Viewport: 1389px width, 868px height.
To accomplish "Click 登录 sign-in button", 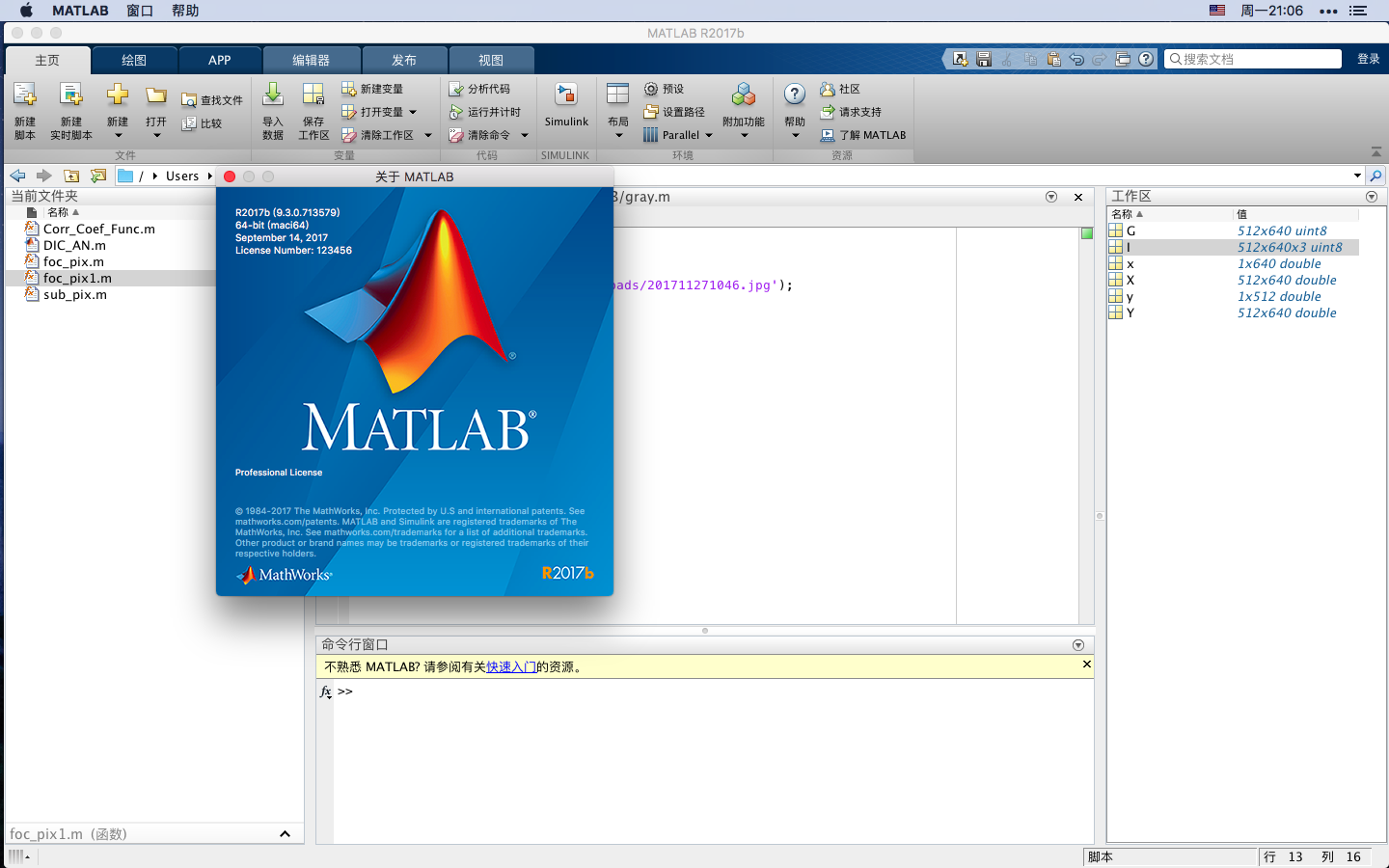I will pyautogui.click(x=1368, y=59).
